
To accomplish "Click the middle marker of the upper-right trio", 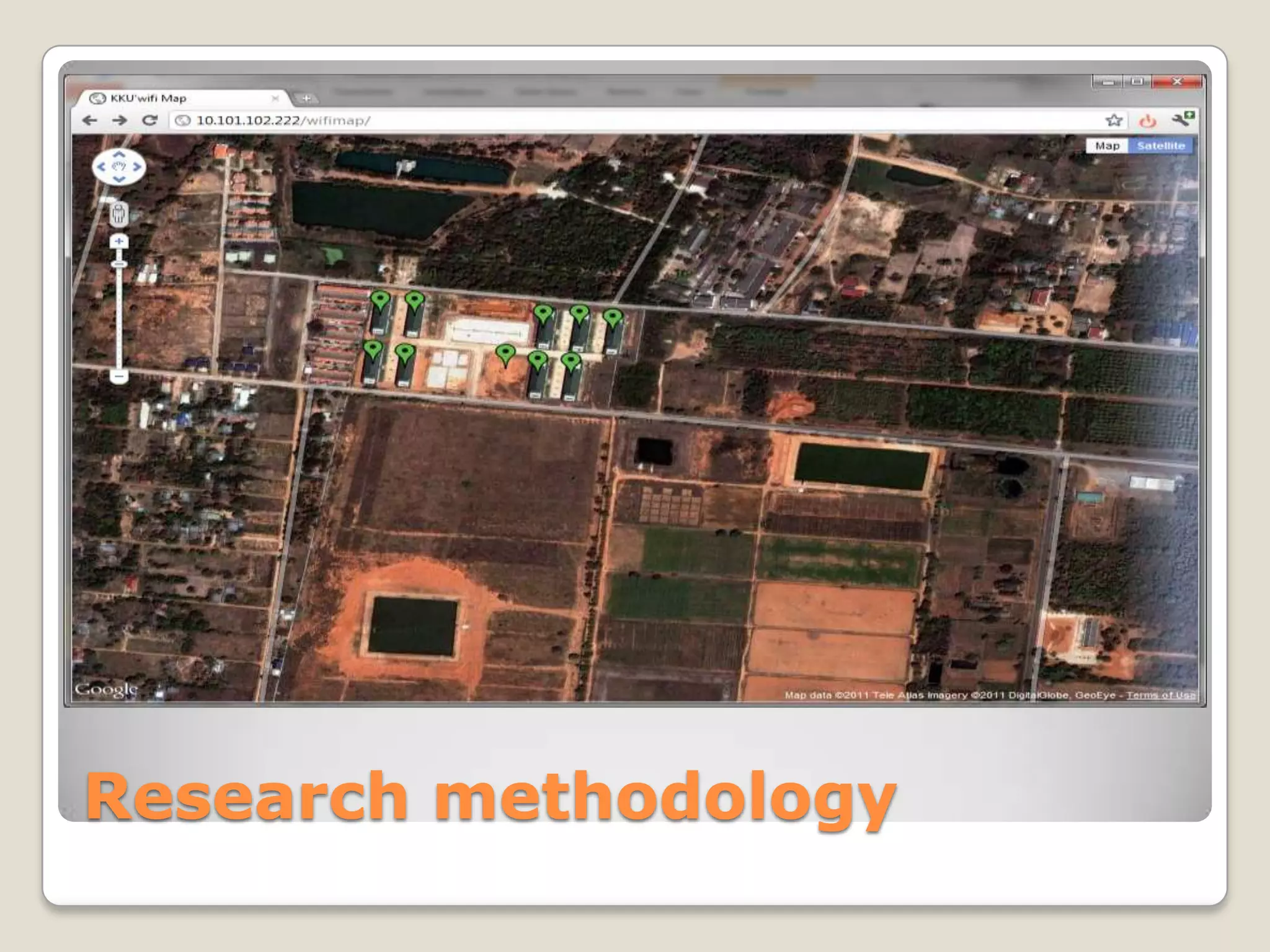I will coord(580,315).
